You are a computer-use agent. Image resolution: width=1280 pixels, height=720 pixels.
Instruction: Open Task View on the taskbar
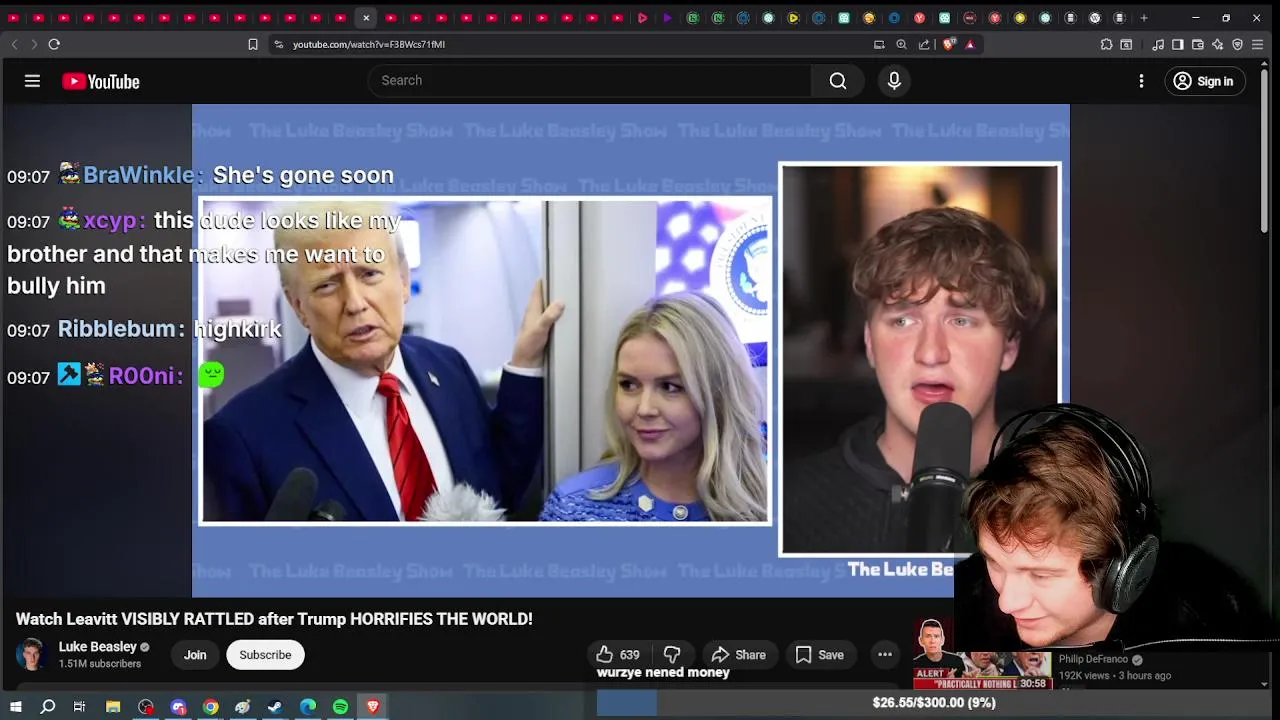[x=79, y=707]
